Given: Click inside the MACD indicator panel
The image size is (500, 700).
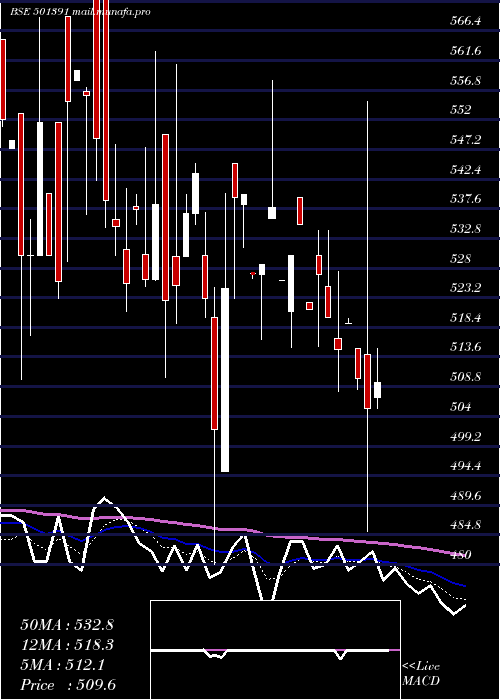Looking at the screenshot, I should coord(275,650).
